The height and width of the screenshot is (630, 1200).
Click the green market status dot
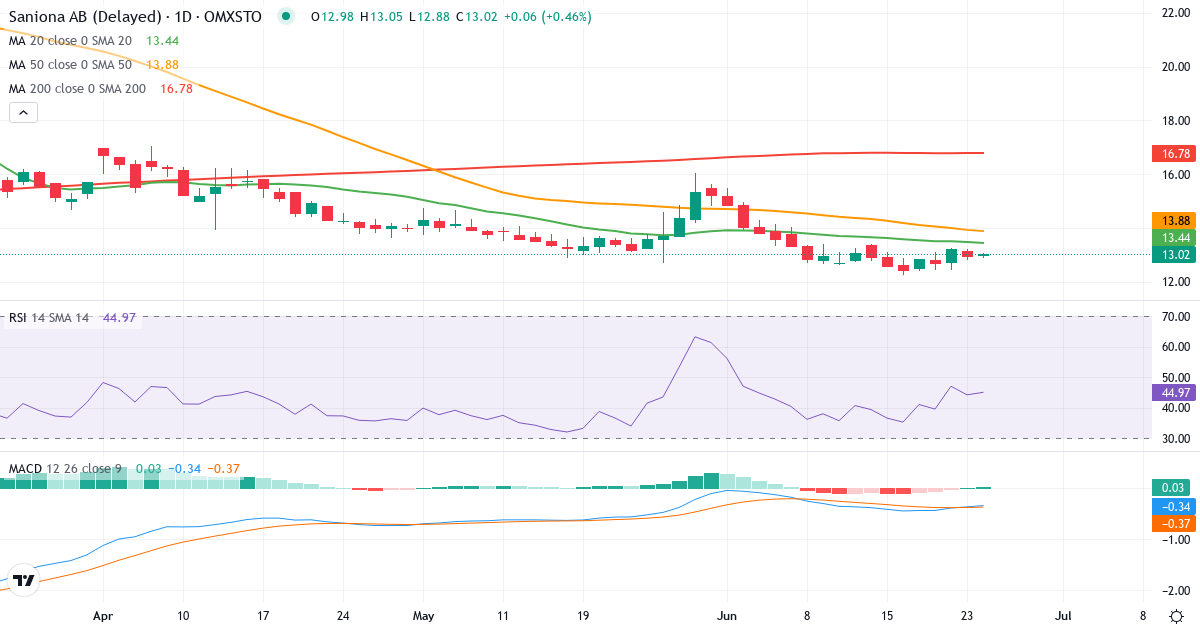(287, 17)
